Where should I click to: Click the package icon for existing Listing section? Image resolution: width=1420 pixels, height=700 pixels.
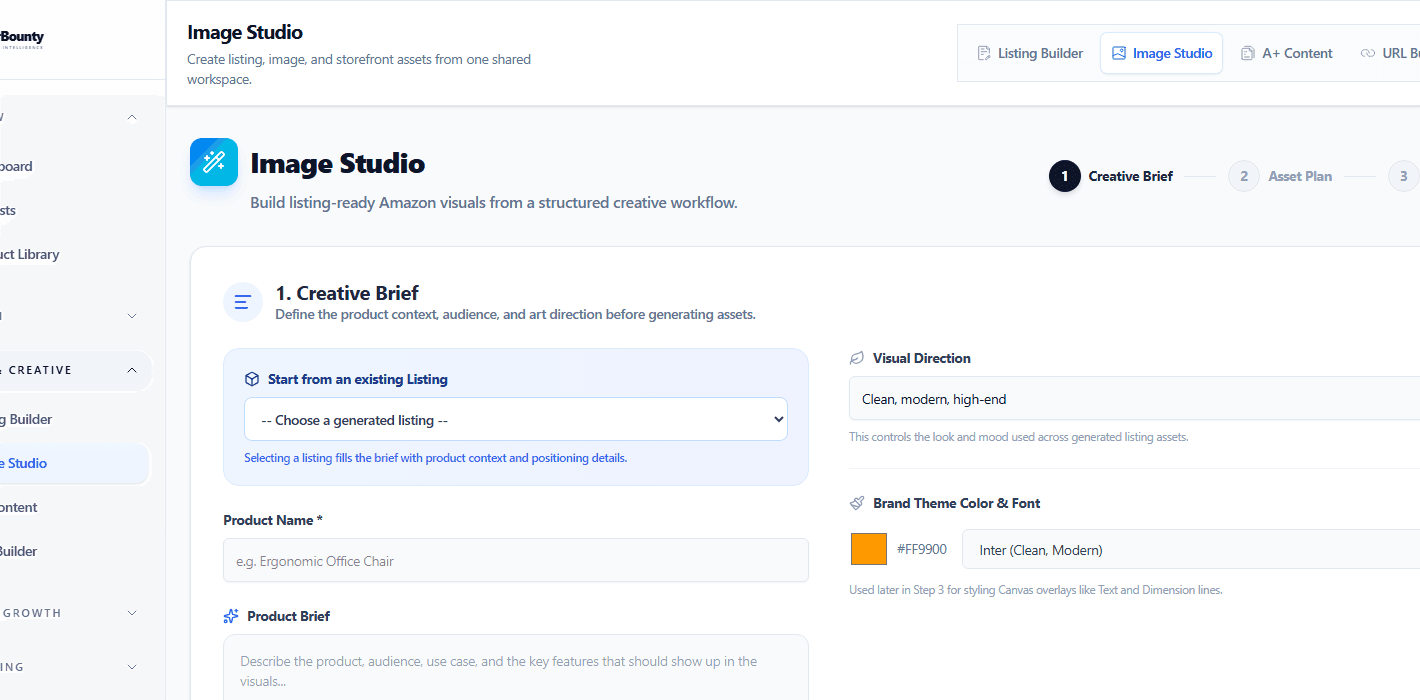click(x=253, y=378)
